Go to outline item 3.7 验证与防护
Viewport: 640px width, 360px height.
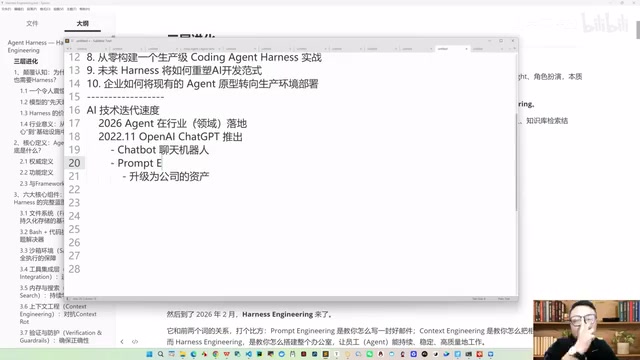coord(60,337)
